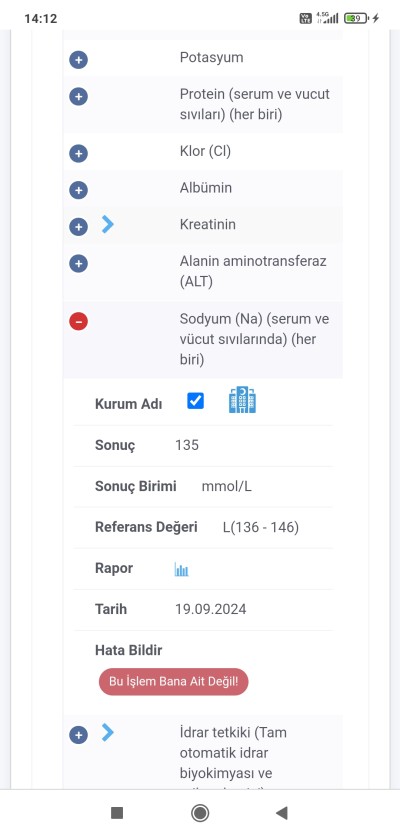Image resolution: width=400 pixels, height=837 pixels.
Task: Toggle the Kurum Adı checkbox
Action: pos(195,400)
